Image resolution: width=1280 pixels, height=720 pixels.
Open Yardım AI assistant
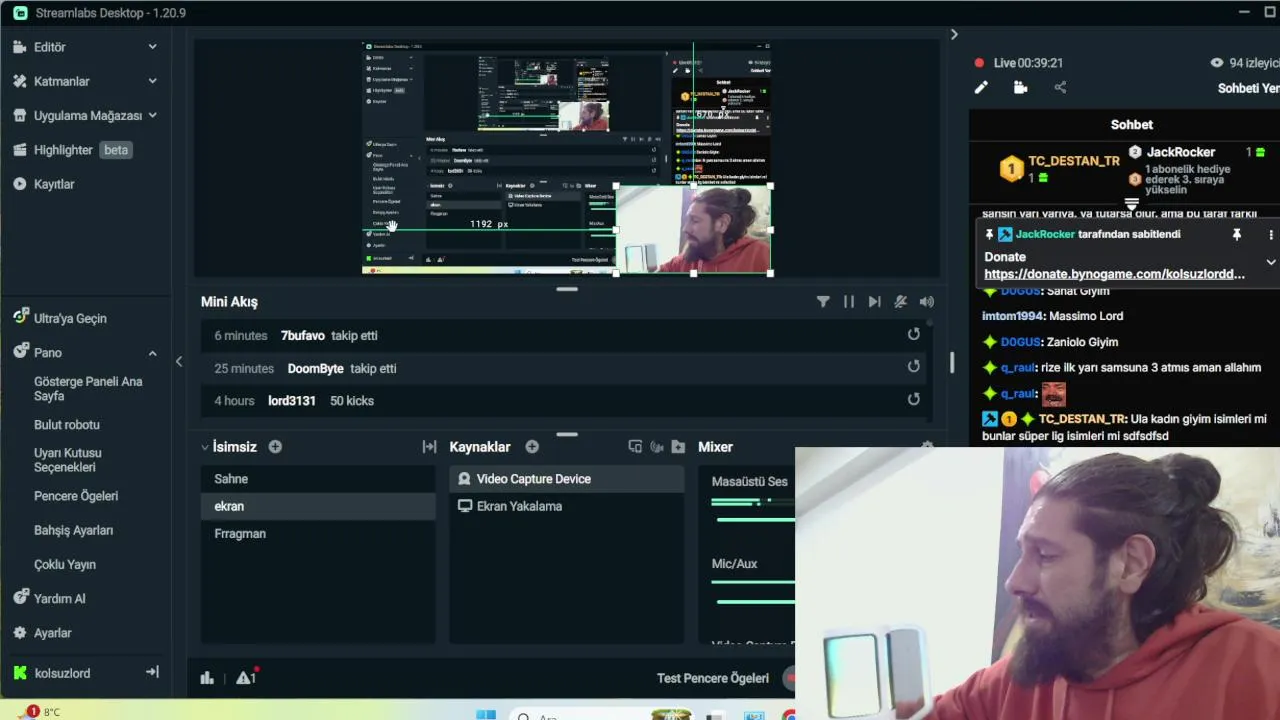(59, 598)
